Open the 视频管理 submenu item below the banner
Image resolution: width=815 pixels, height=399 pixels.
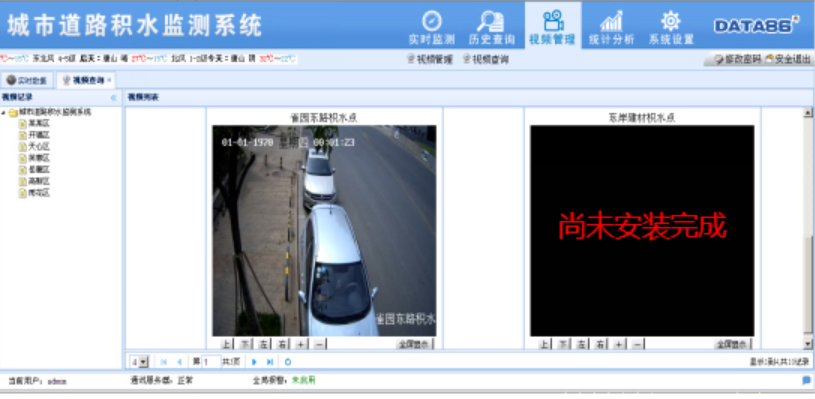pyautogui.click(x=429, y=59)
